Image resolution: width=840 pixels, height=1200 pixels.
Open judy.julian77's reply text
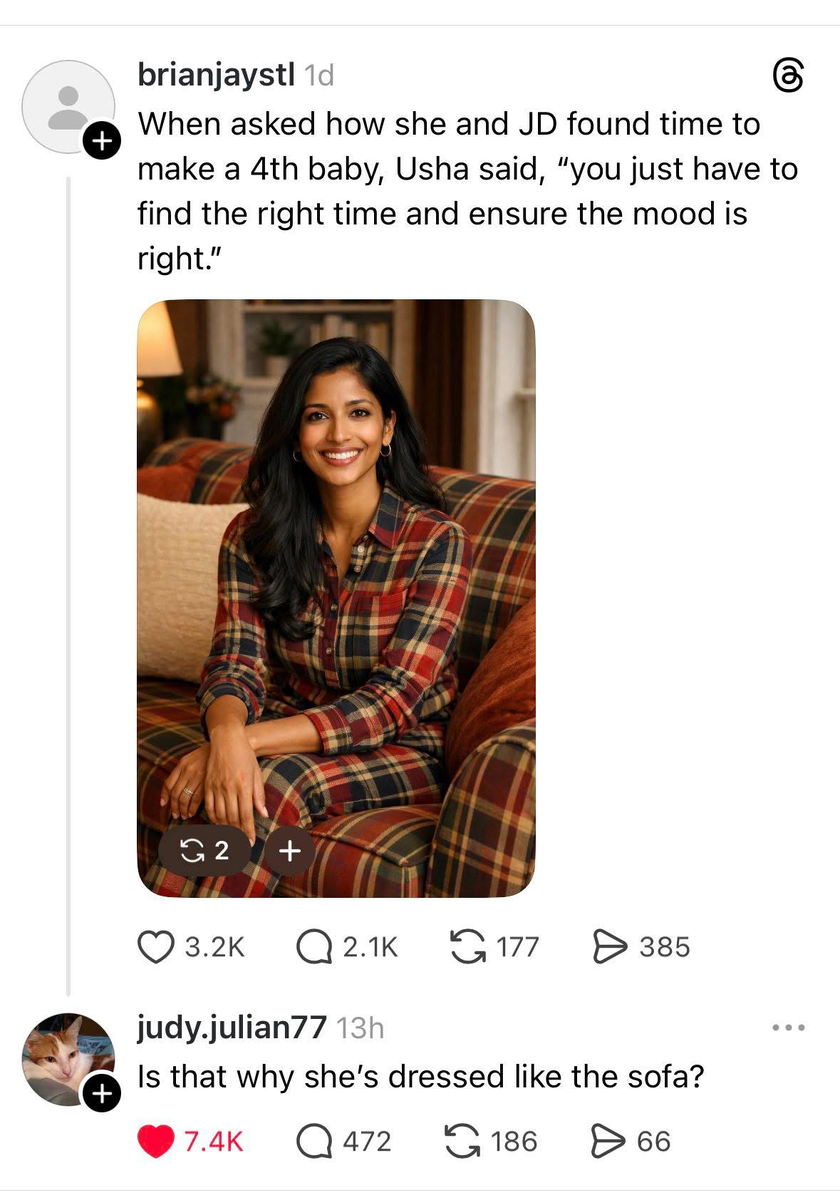click(421, 1077)
